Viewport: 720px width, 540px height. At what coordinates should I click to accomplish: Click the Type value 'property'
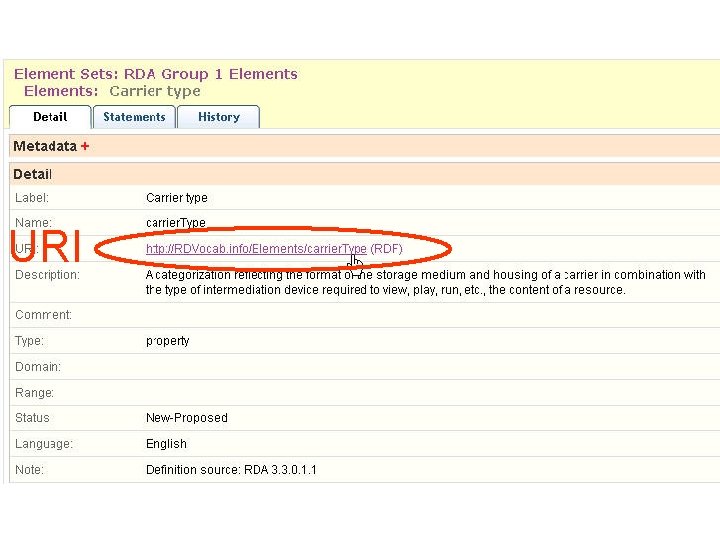168,341
